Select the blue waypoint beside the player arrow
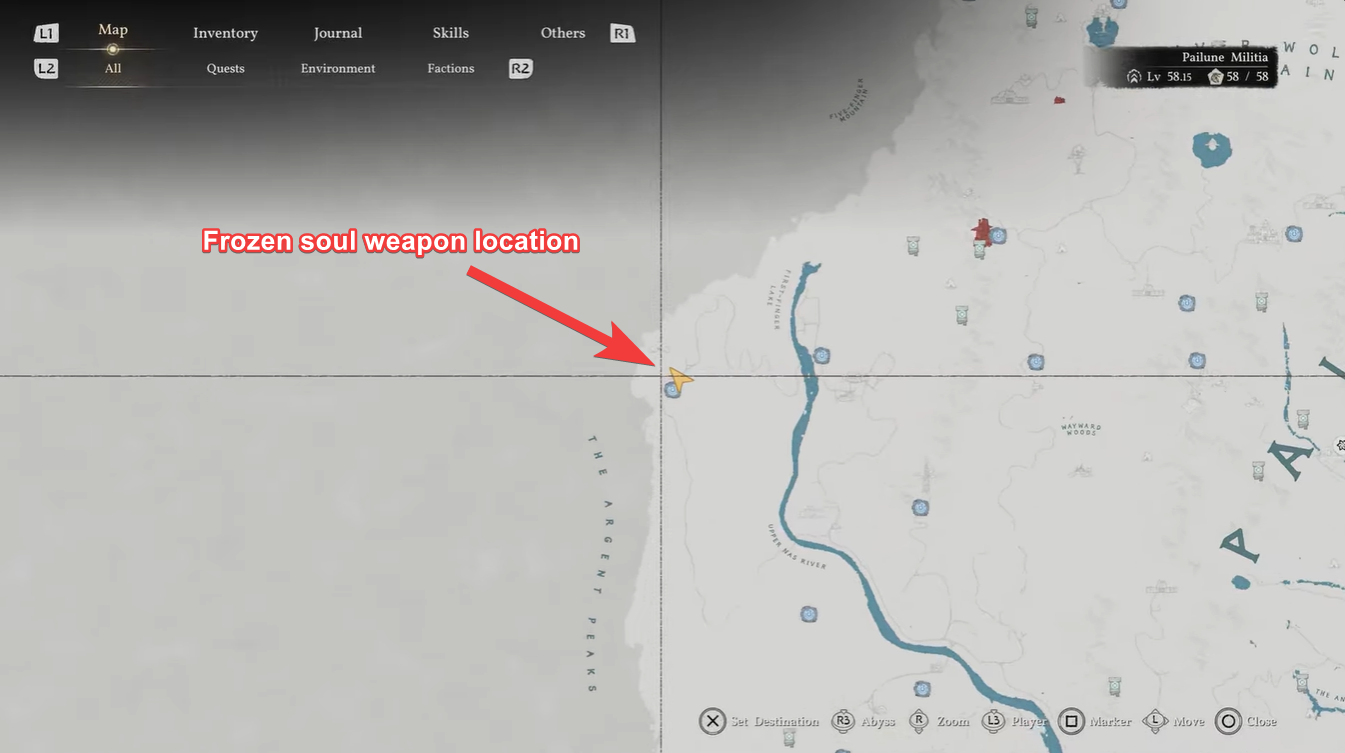Screen dimensions: 1345x753 [x=672, y=390]
